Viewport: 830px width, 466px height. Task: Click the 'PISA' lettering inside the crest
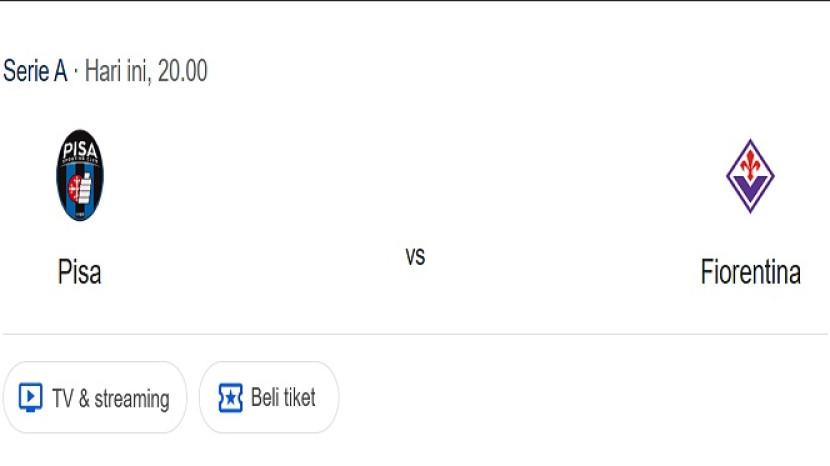pos(79,149)
